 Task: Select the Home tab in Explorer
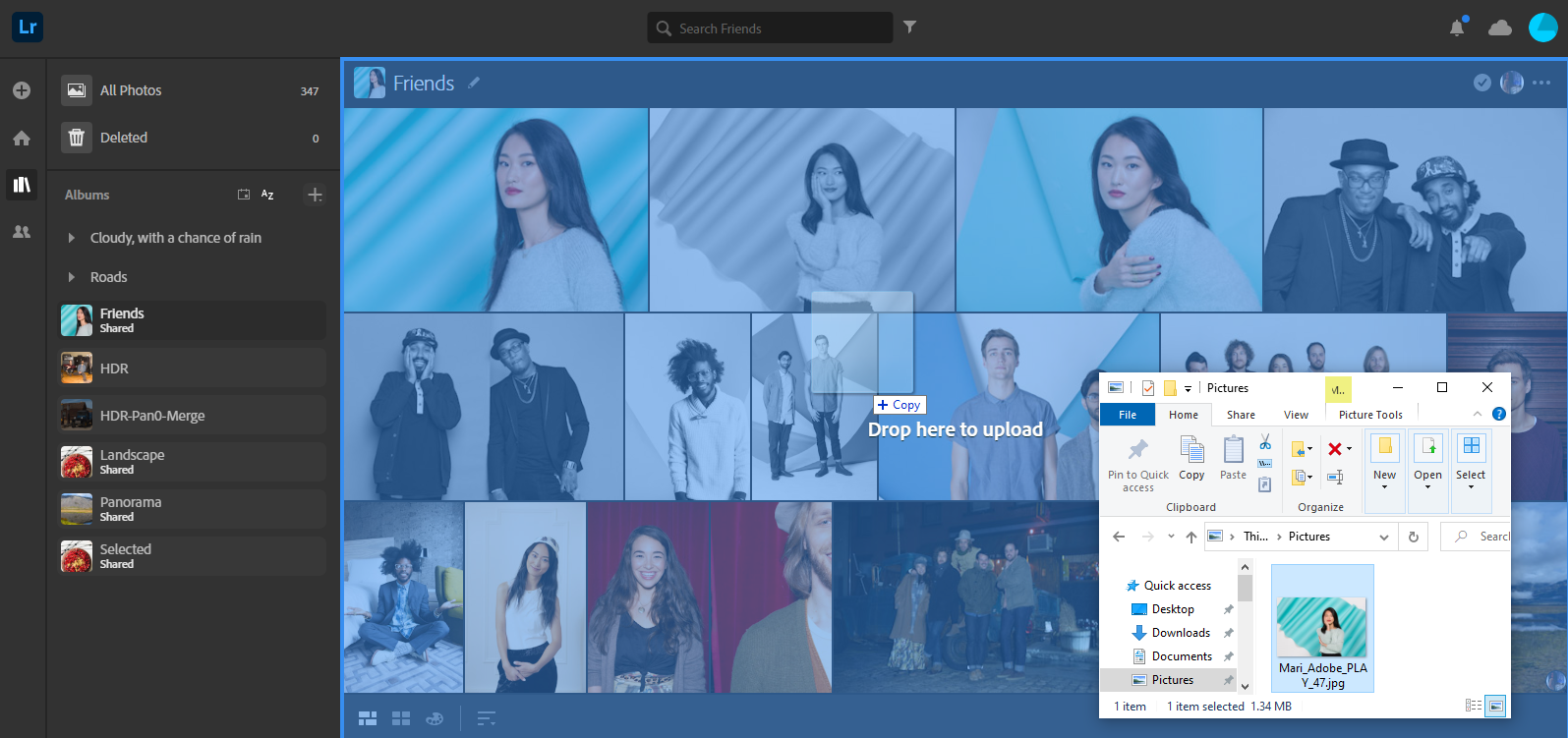(x=1184, y=415)
